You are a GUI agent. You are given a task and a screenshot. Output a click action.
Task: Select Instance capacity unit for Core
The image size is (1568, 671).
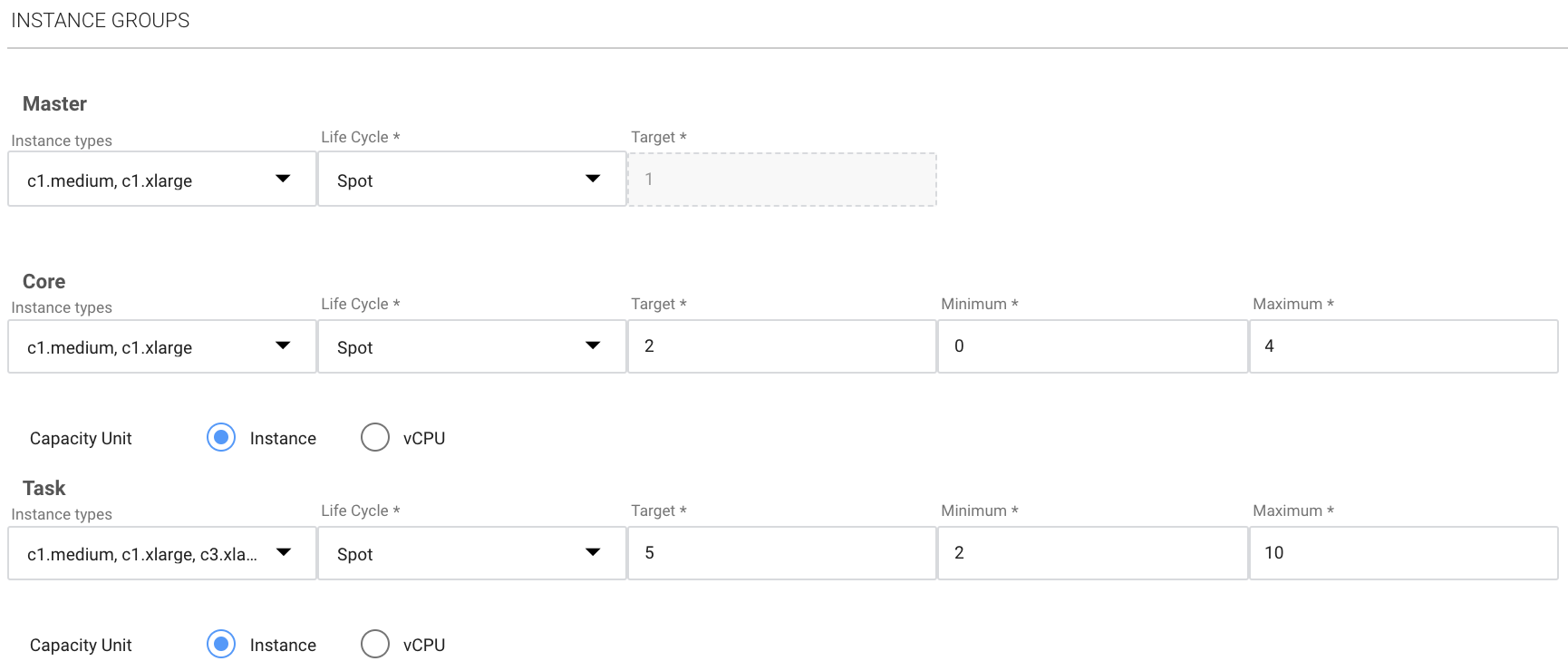coord(221,438)
